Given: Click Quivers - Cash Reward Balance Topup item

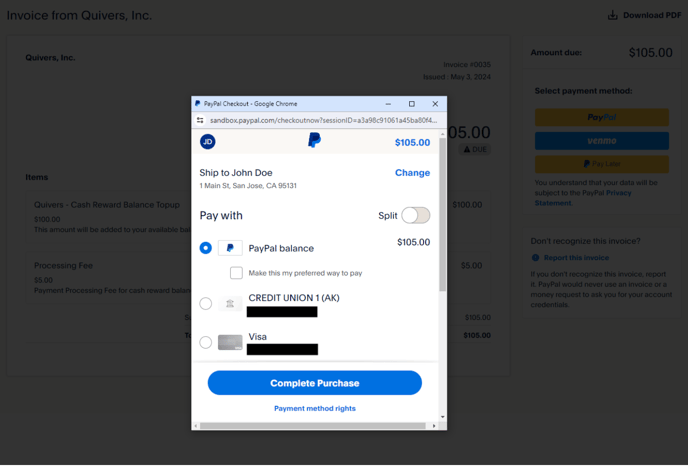Looking at the screenshot, I should [x=107, y=205].
